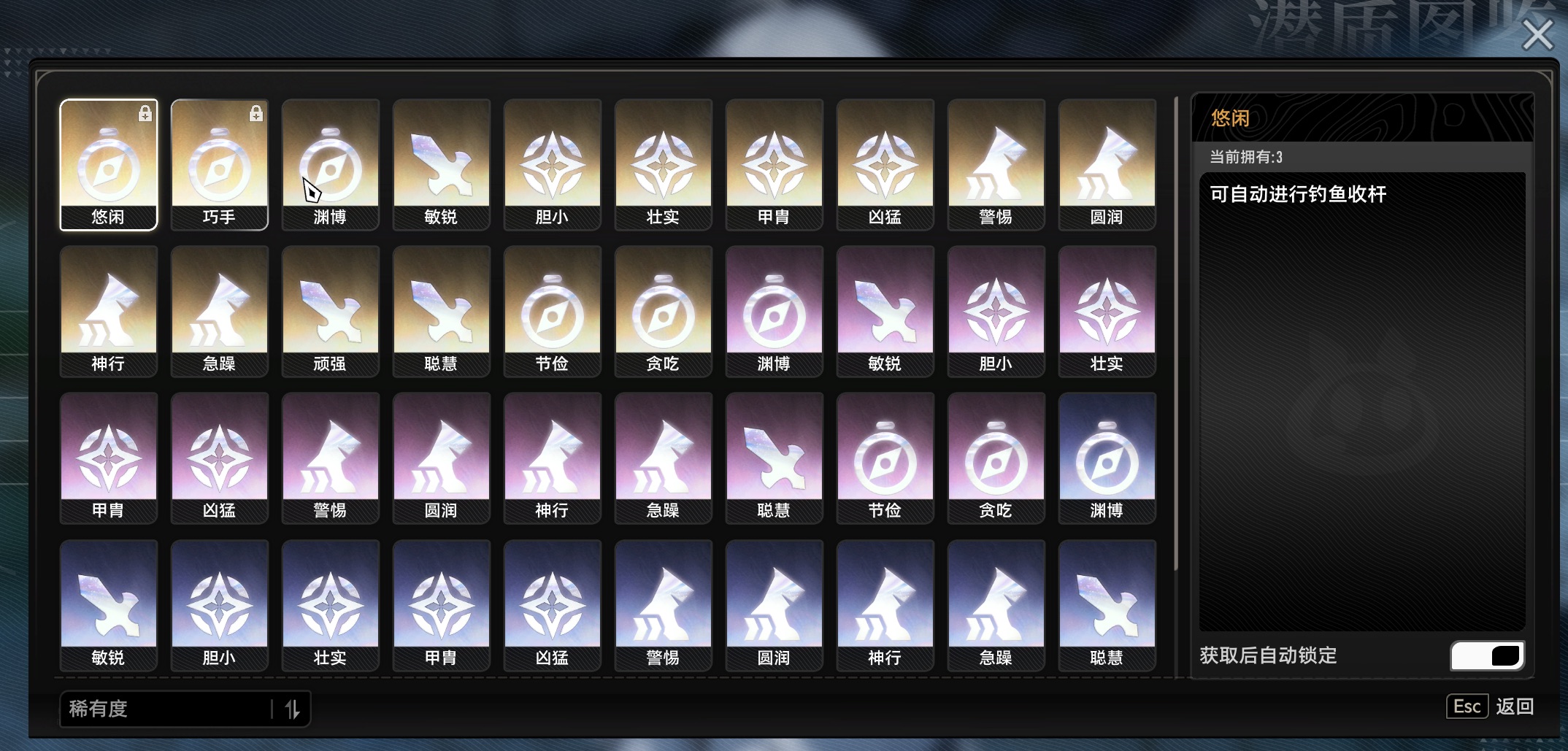The image size is (1568, 751).
Task: Choose the blue 渊博 compass card
Action: coord(1107,458)
